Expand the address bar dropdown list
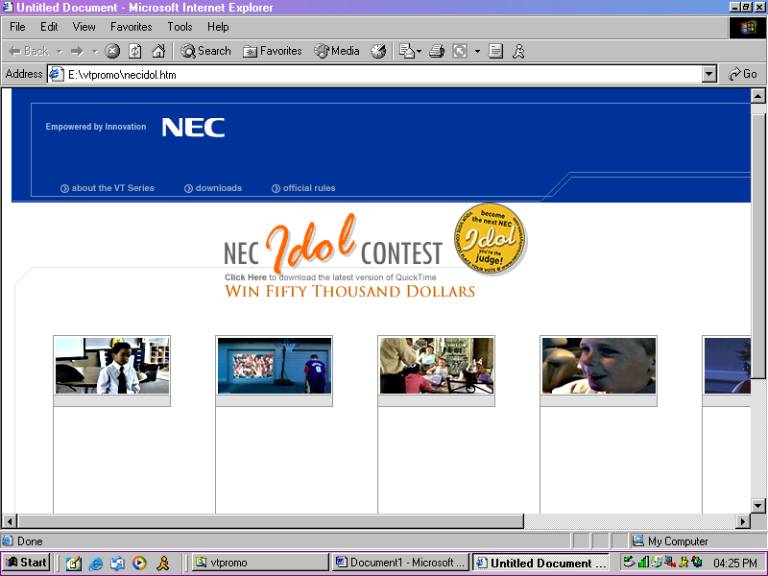The image size is (768, 576). tap(709, 74)
